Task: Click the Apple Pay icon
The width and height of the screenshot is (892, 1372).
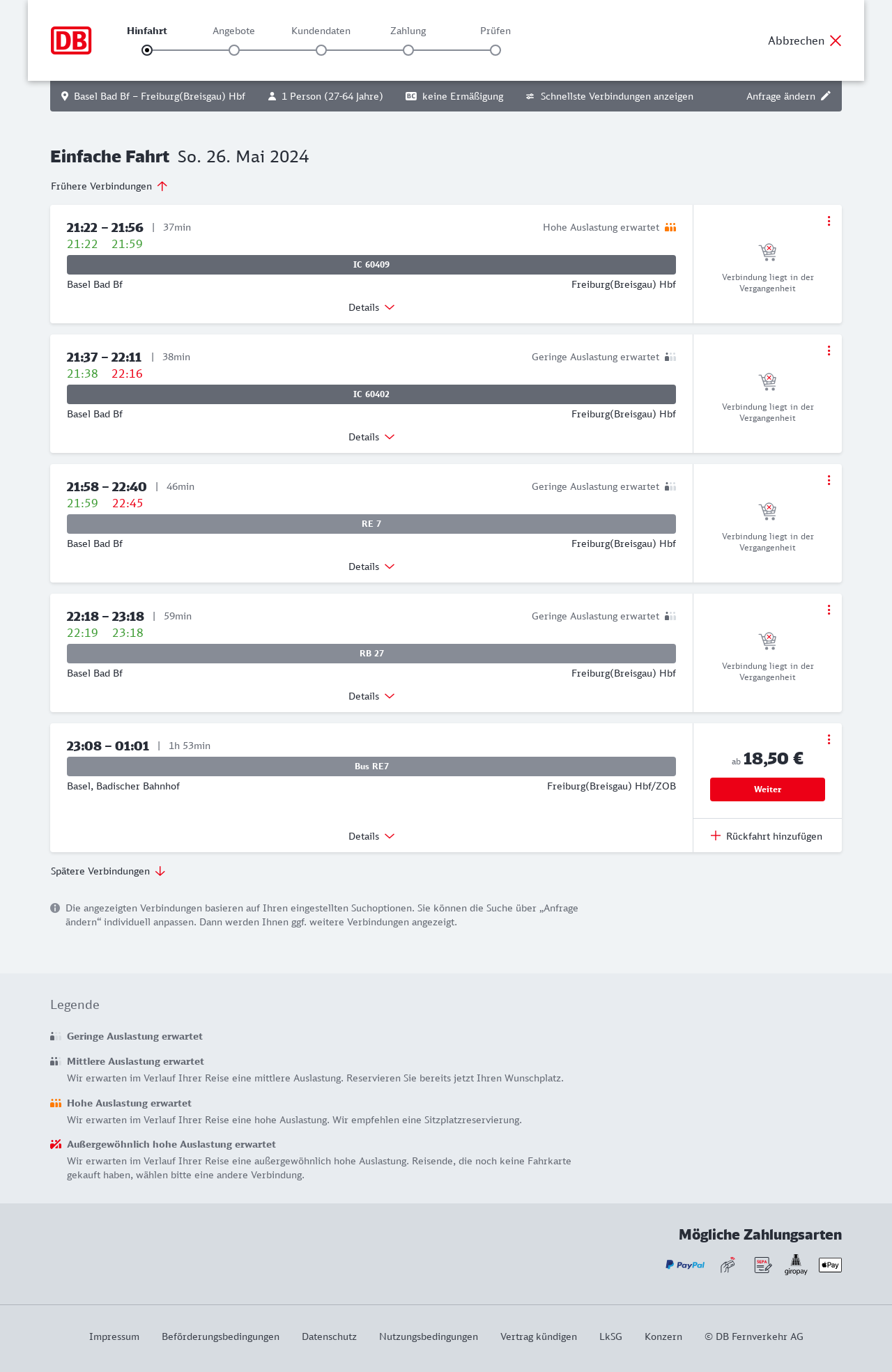Action: (x=830, y=1265)
